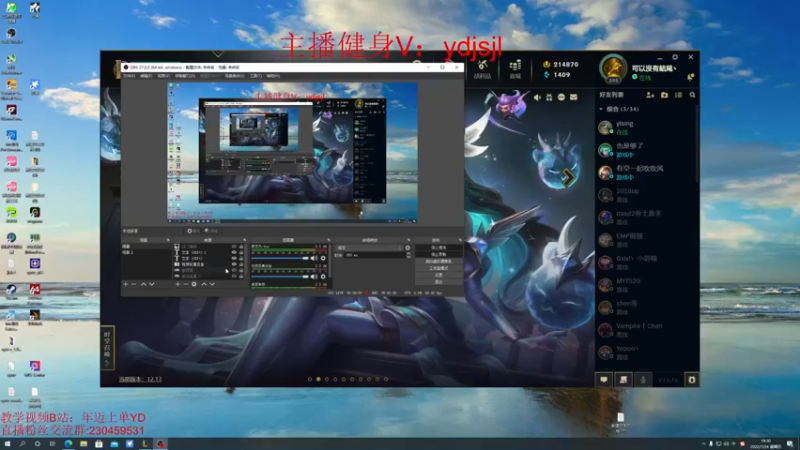The image size is (800, 450).
Task: Open the scene transition type dropdown in OBS
Action: click(369, 248)
